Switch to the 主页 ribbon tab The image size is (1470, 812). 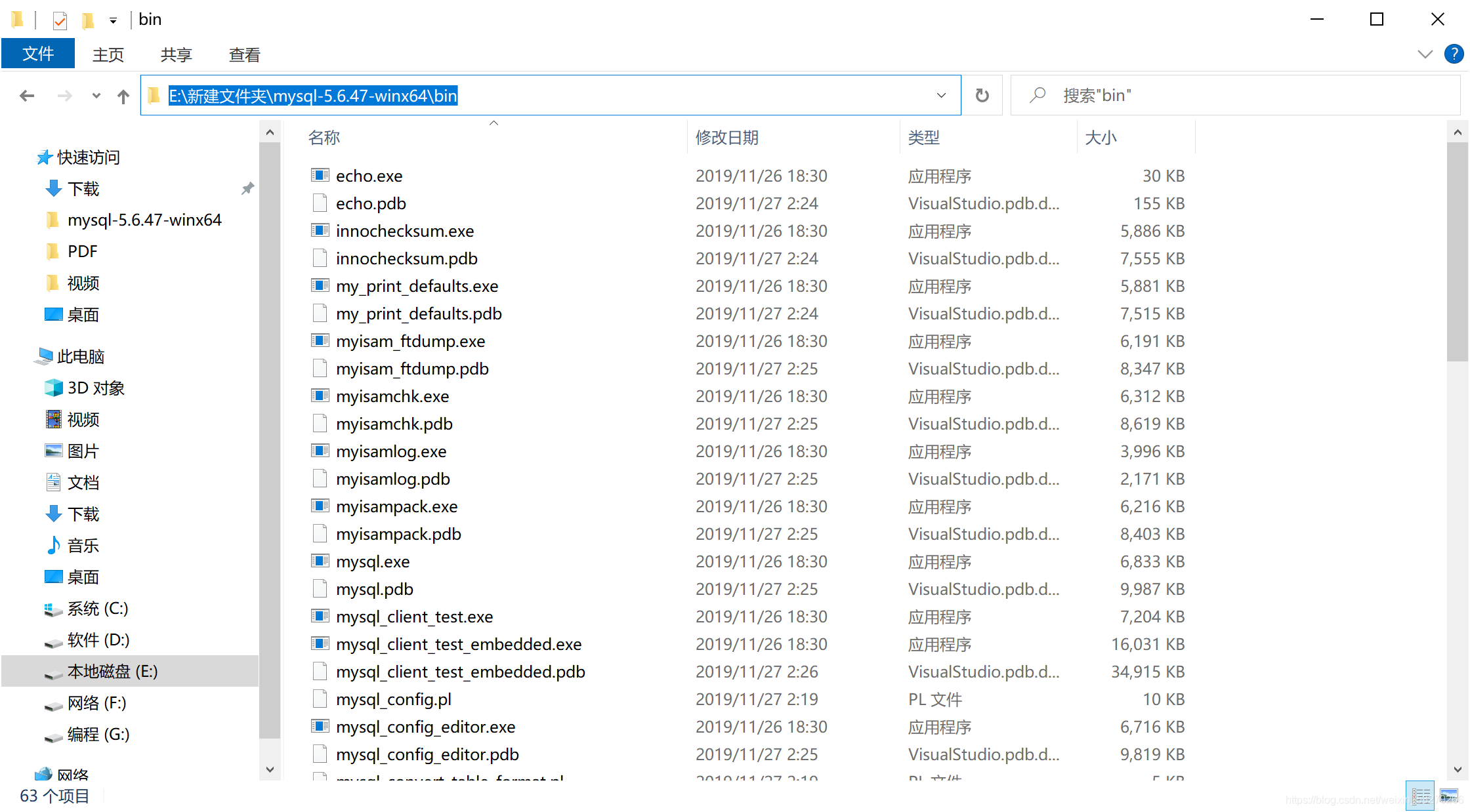point(108,54)
